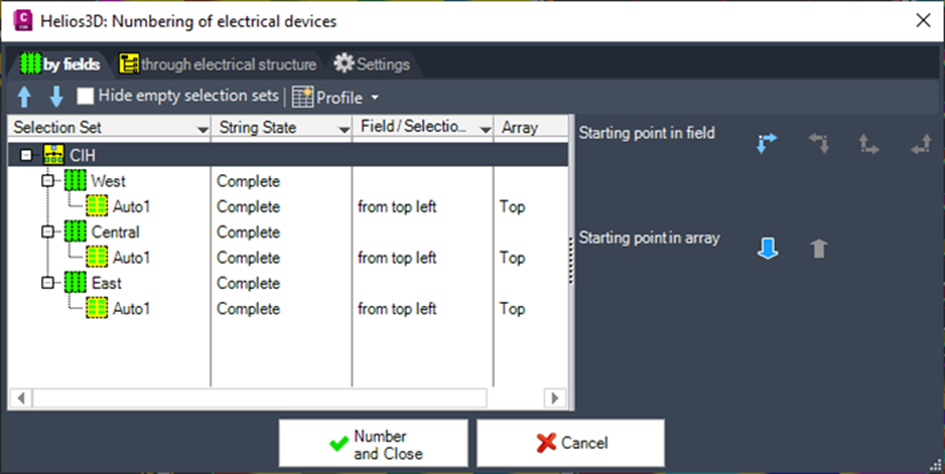Open String State column filter dropdown

(x=343, y=128)
